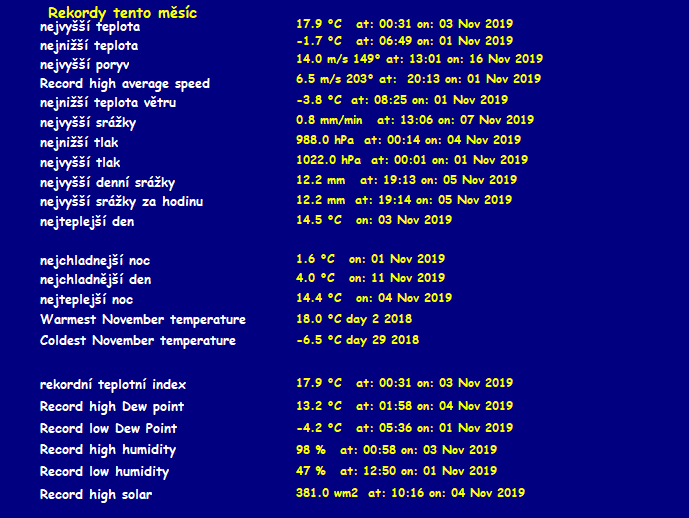Click the 'nejnižší tlak' label
The width and height of the screenshot is (689, 518).
[79, 143]
